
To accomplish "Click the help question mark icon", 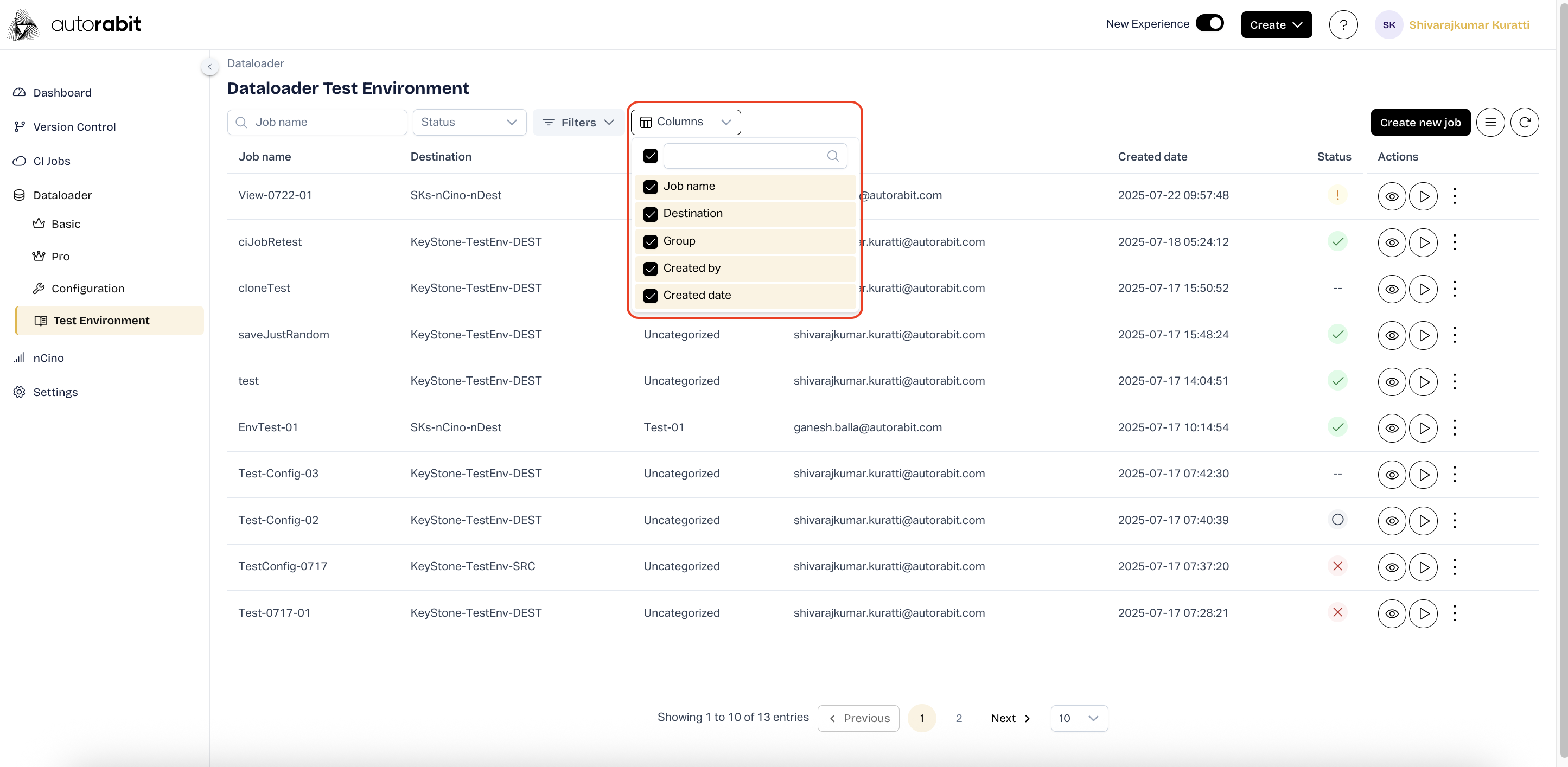I will (x=1343, y=25).
